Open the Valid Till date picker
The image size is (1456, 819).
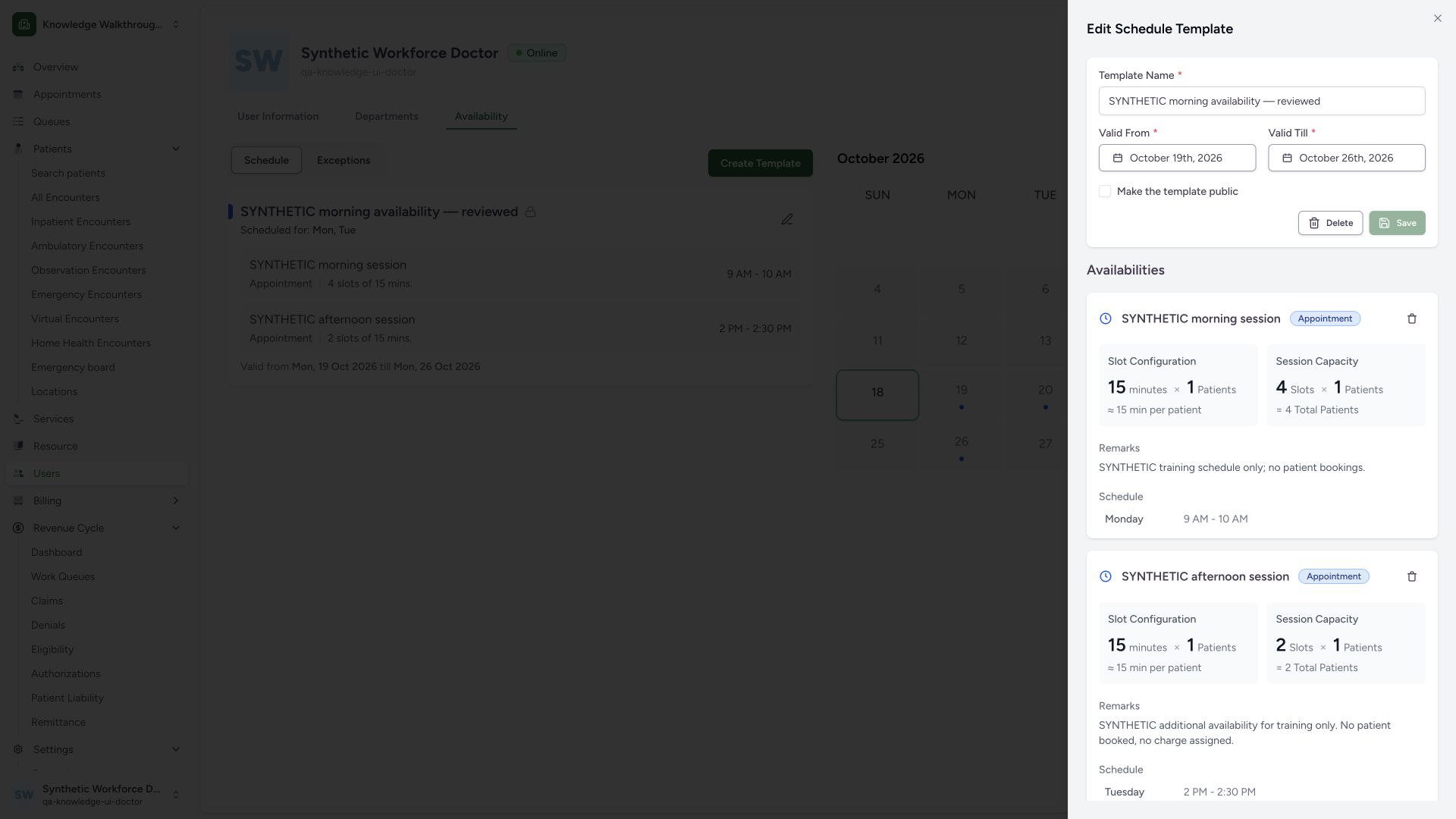1347,158
